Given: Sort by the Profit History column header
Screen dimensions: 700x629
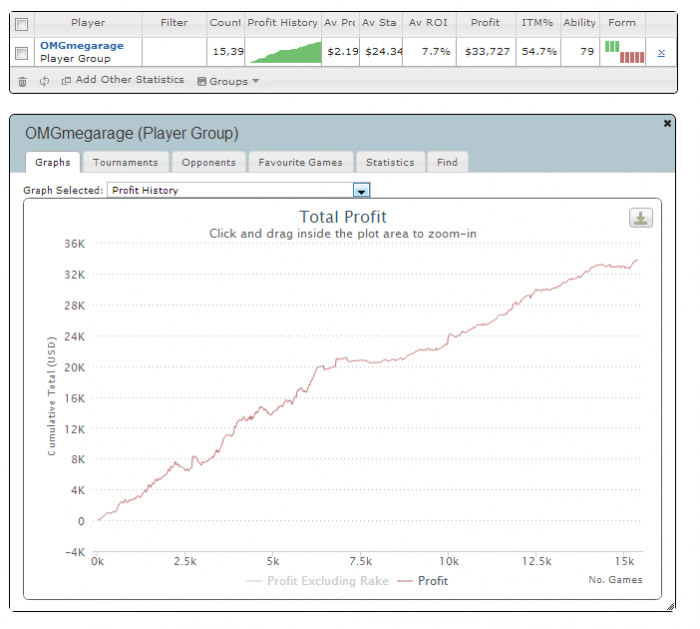Looking at the screenshot, I should coord(283,23).
